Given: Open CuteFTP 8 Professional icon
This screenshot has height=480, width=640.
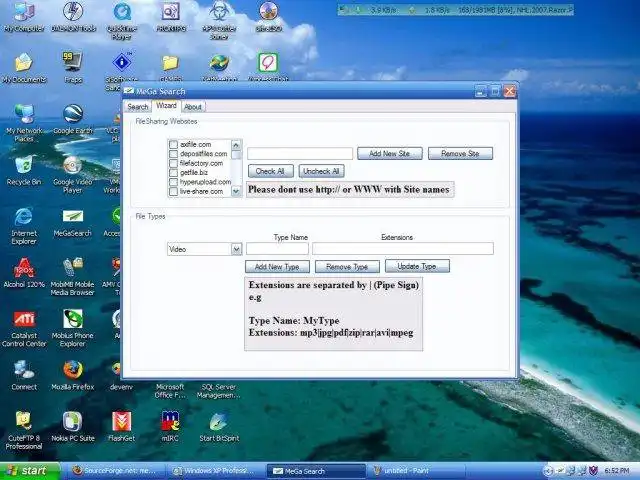Looking at the screenshot, I should pos(24,431).
